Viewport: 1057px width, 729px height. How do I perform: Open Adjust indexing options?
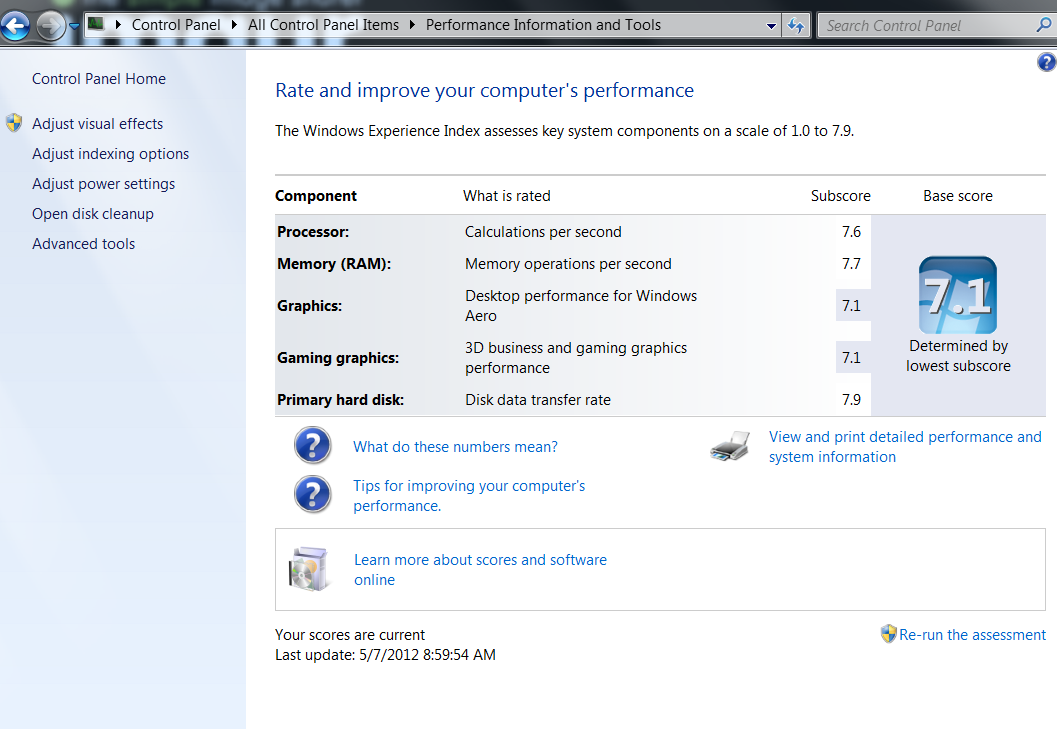click(111, 154)
